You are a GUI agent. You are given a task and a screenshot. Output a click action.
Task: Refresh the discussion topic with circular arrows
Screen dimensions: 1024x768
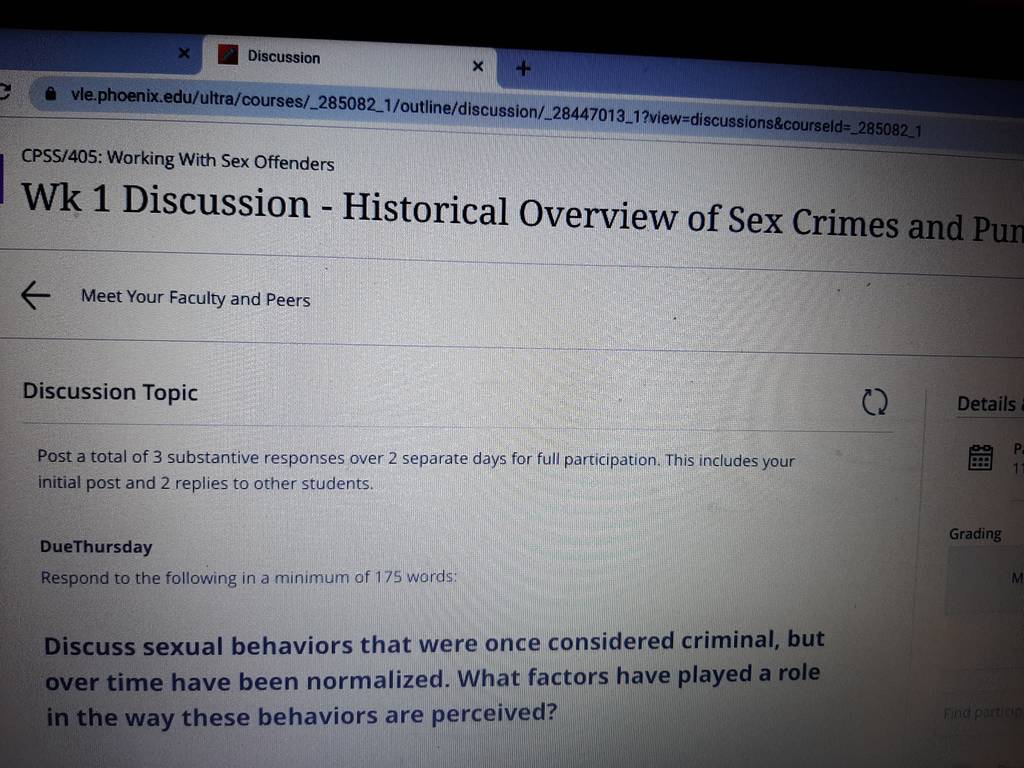(874, 402)
